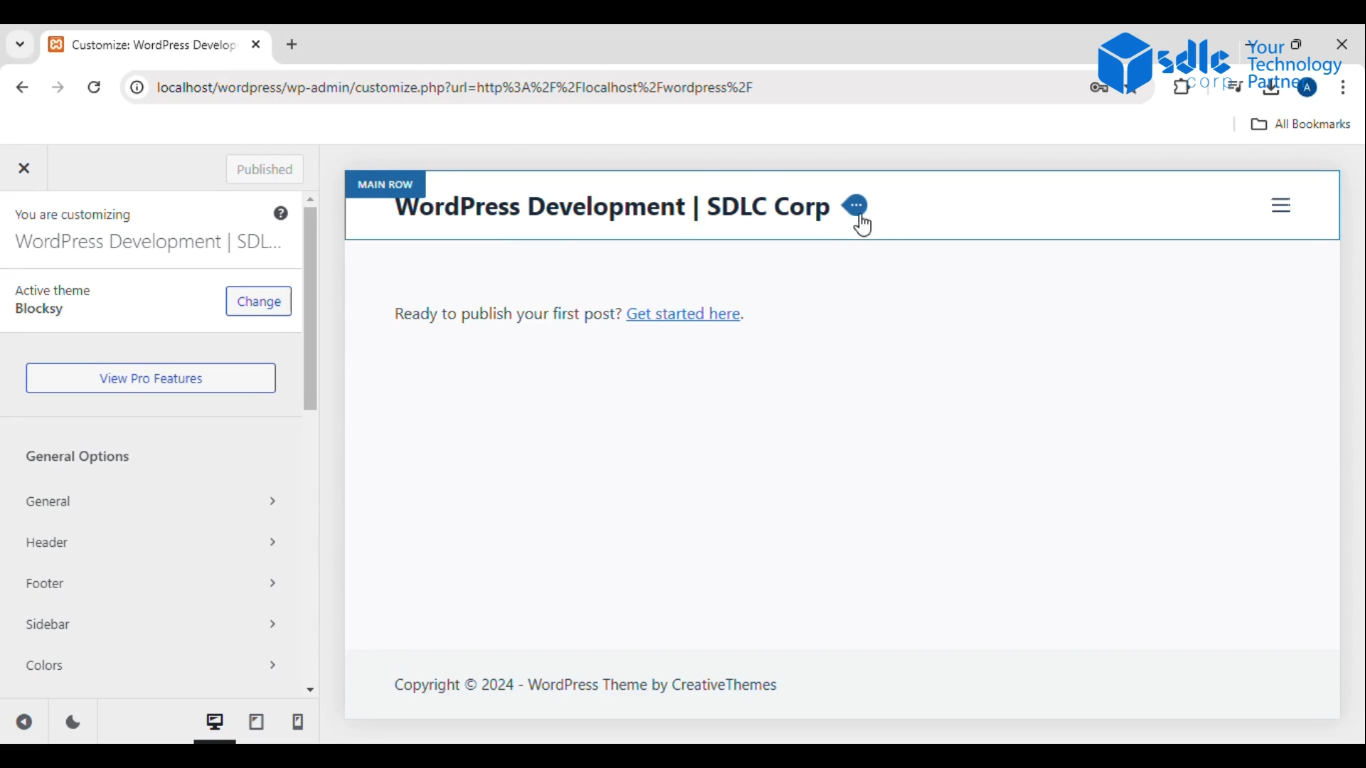Open the hamburger menu in preview header
The width and height of the screenshot is (1366, 768).
pyautogui.click(x=1281, y=205)
